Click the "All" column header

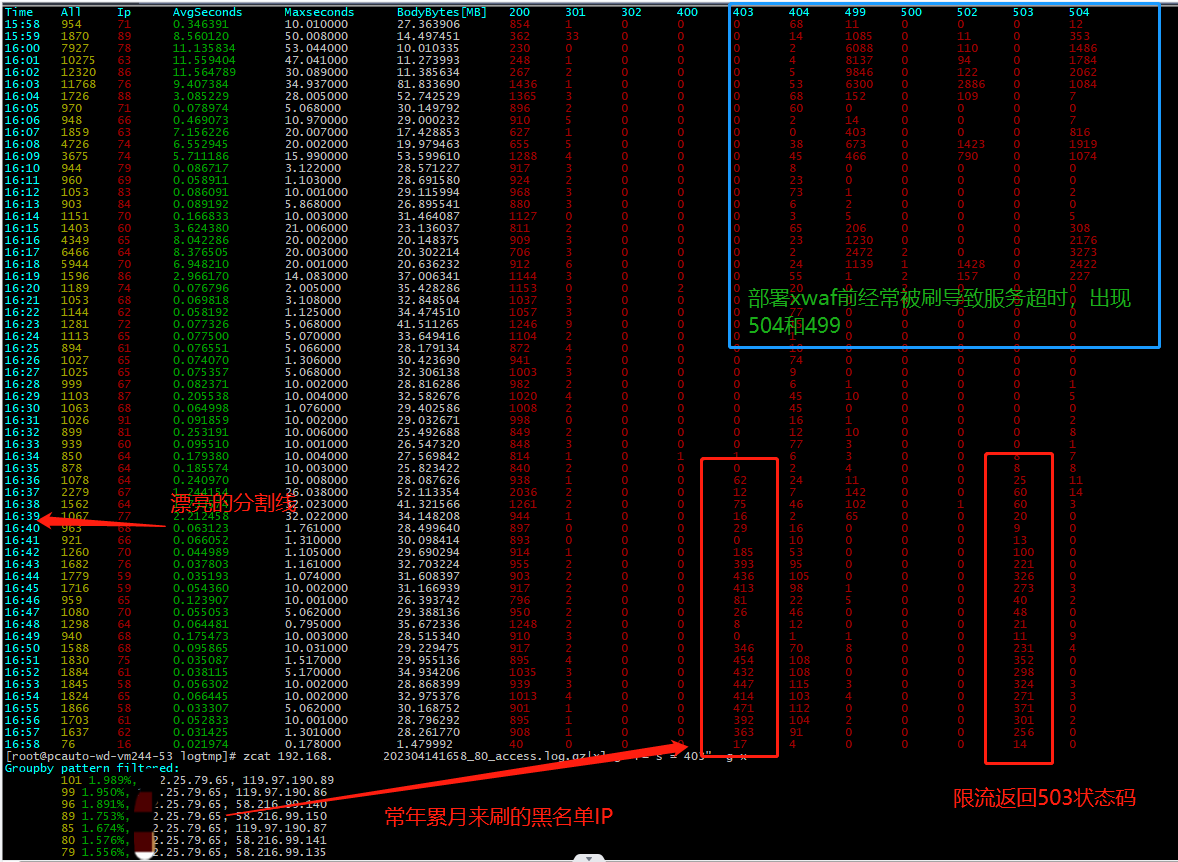coord(71,12)
